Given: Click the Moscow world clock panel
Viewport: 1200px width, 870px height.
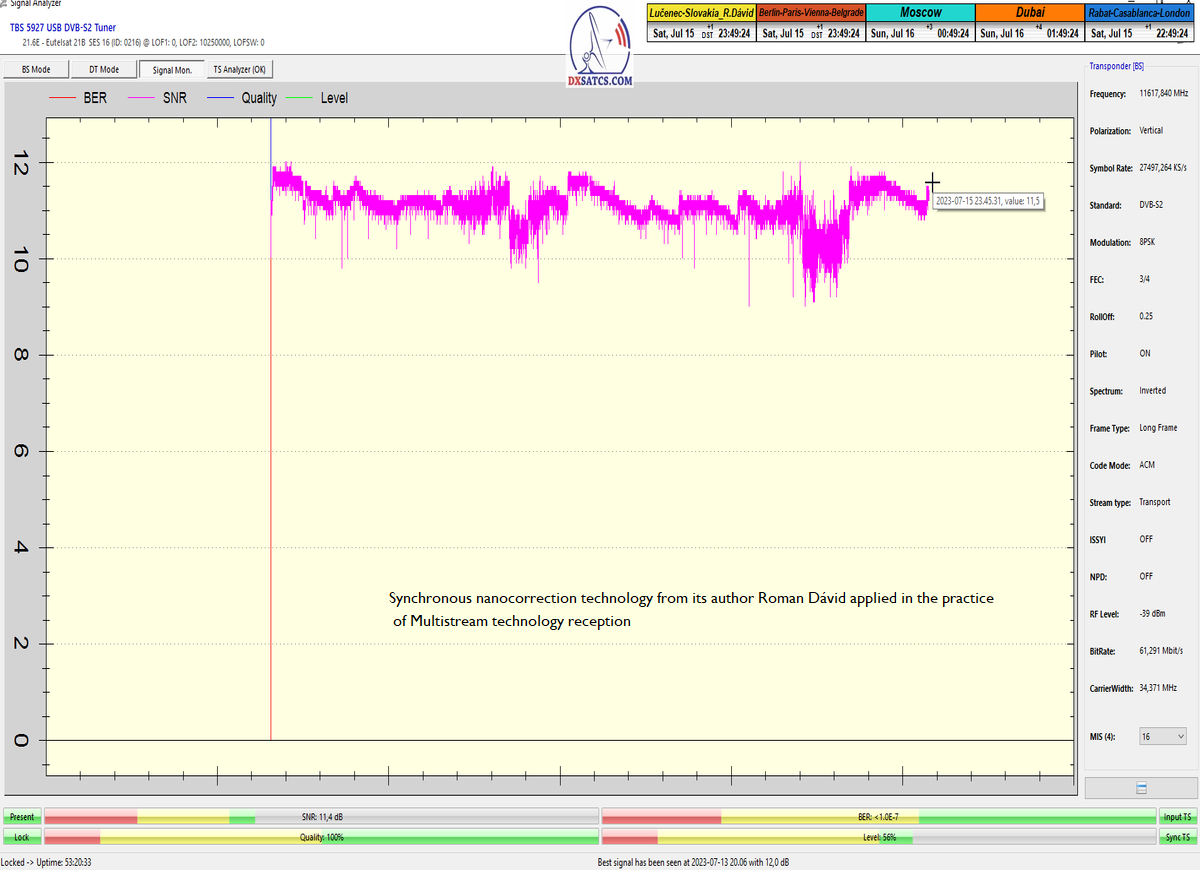Looking at the screenshot, I should [919, 23].
